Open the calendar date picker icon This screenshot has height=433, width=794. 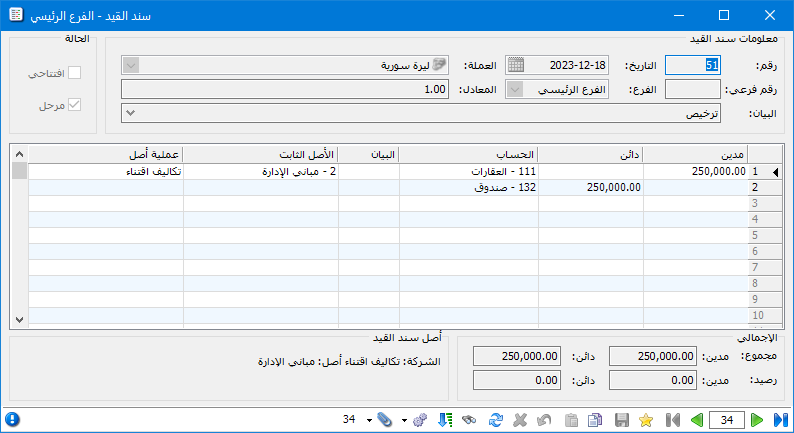[x=515, y=65]
